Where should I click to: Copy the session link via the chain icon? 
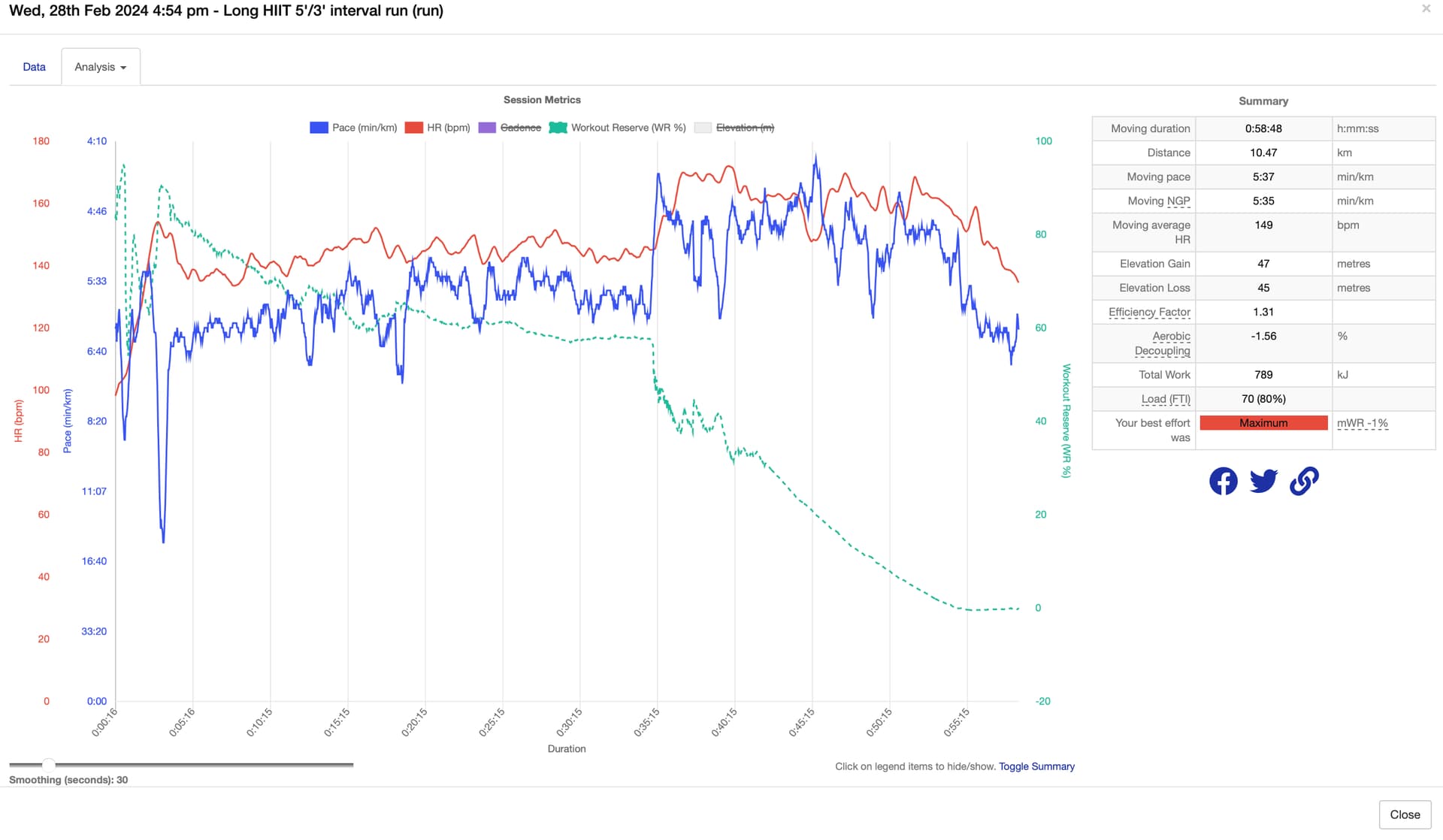(x=1304, y=481)
